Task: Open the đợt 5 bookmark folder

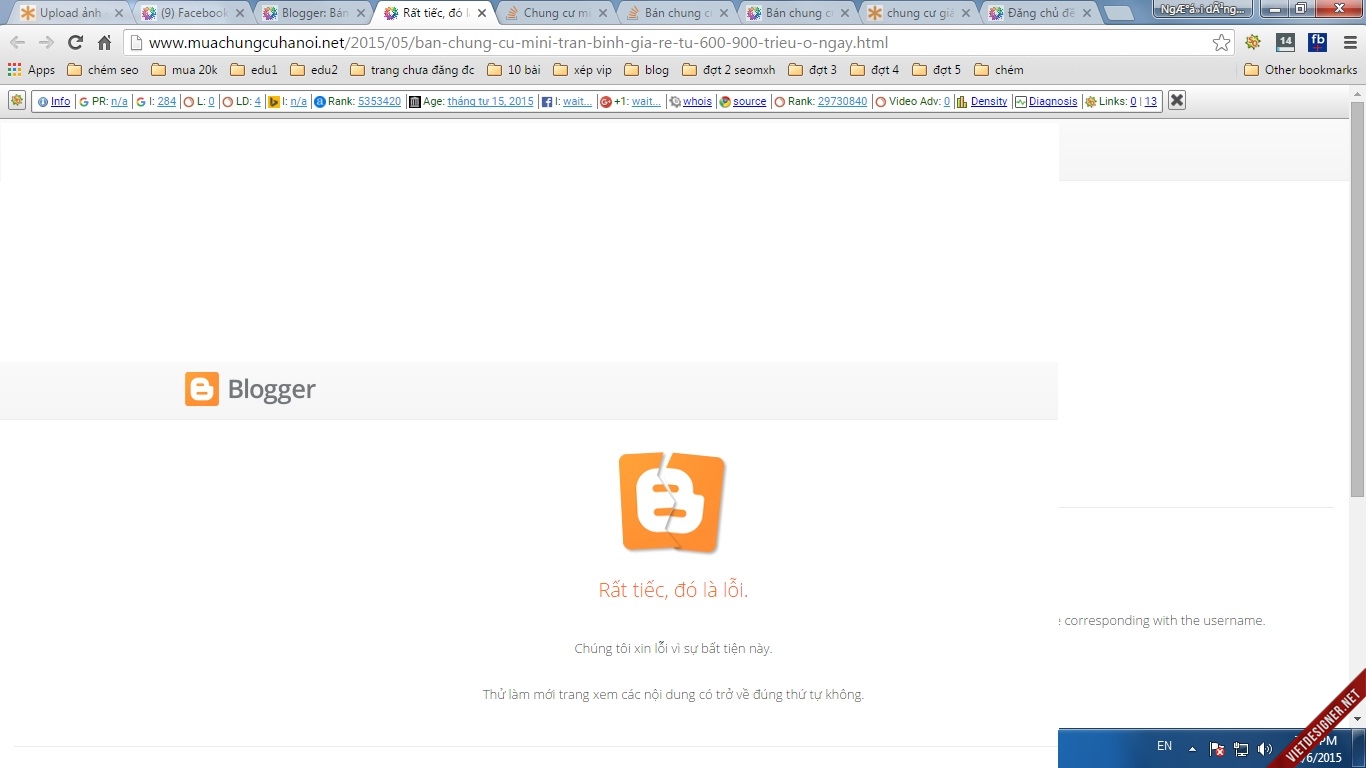Action: click(937, 70)
